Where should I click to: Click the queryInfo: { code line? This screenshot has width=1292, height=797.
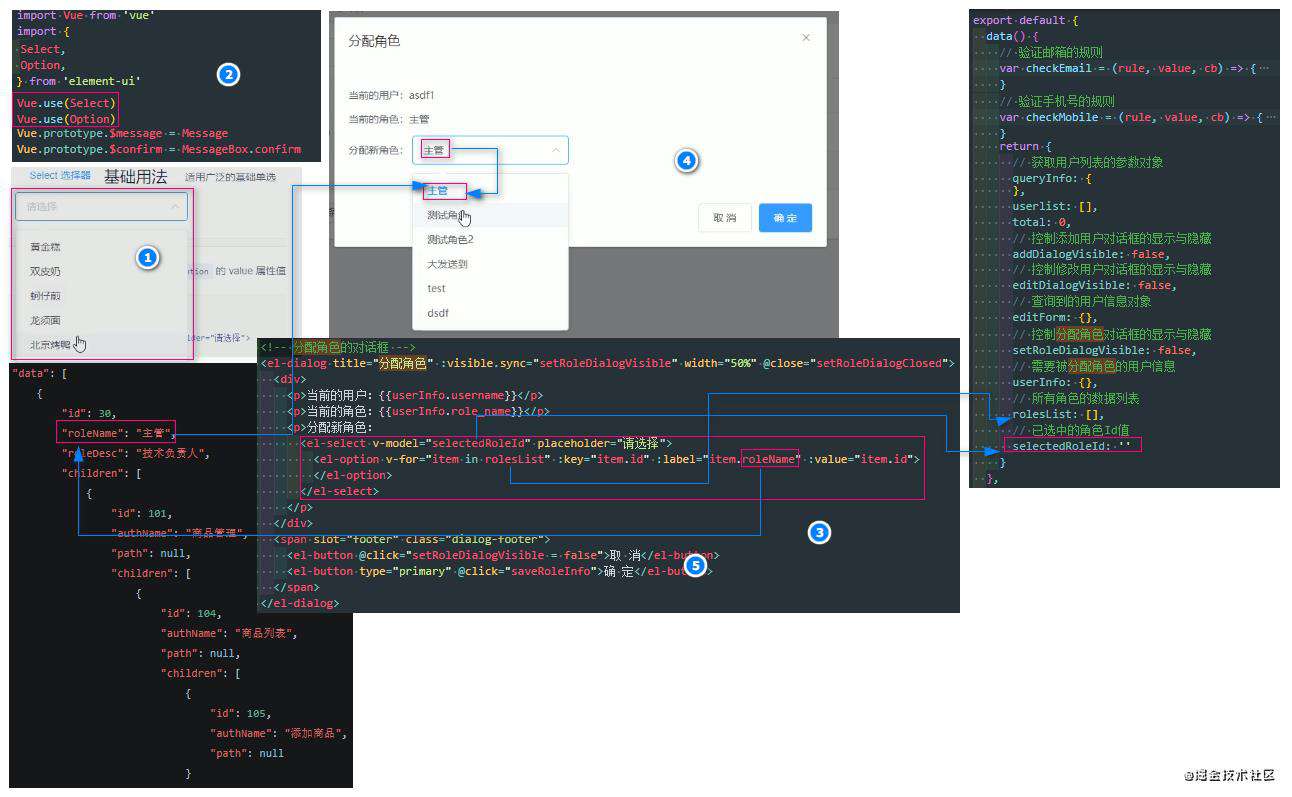[1052, 178]
